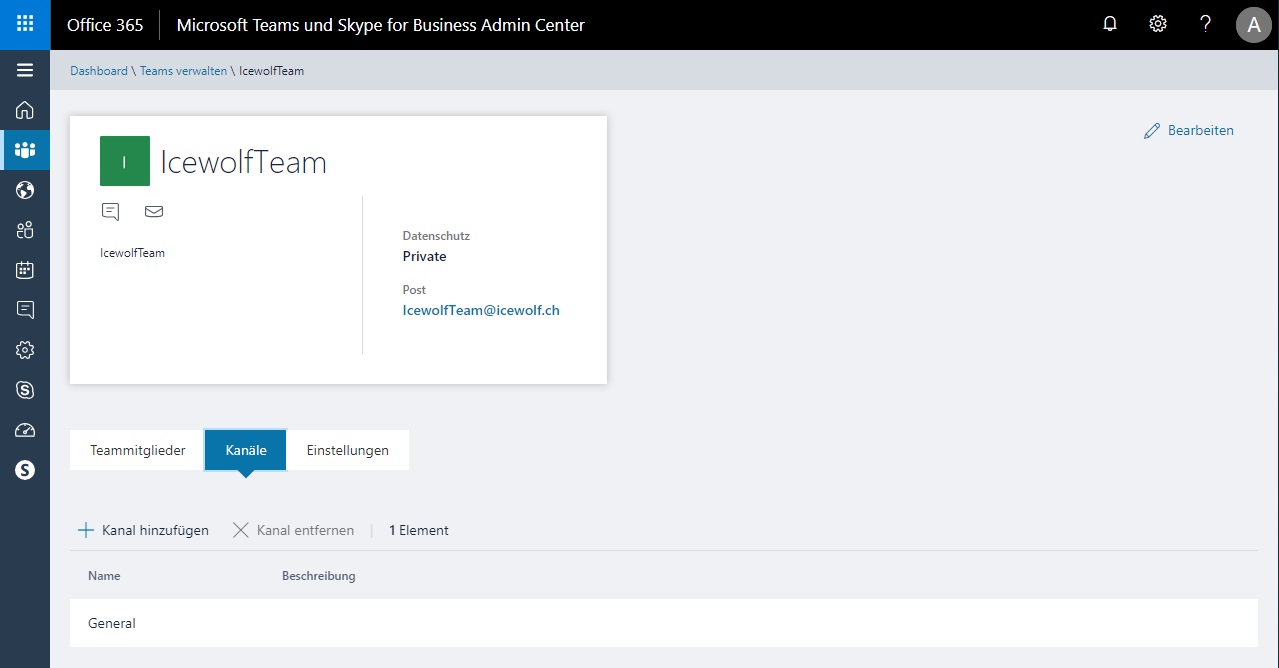Click Kanal hinzufügen
This screenshot has height=668, width=1279.
(143, 530)
